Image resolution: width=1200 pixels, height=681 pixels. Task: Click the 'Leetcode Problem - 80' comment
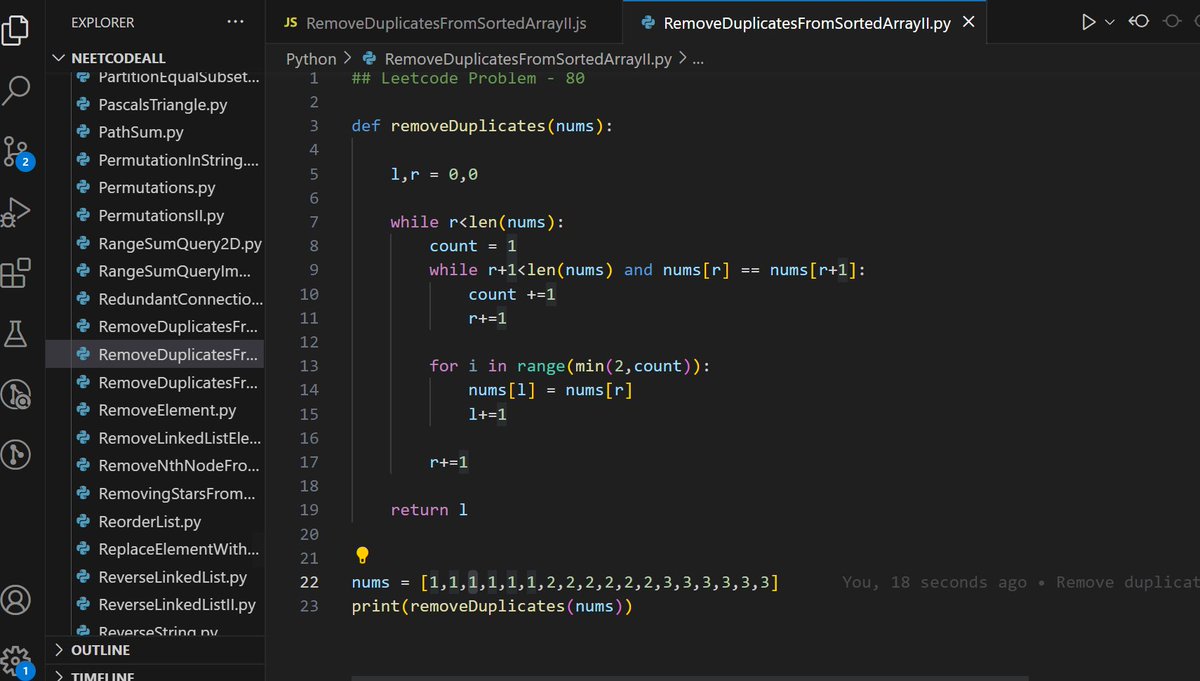click(468, 78)
